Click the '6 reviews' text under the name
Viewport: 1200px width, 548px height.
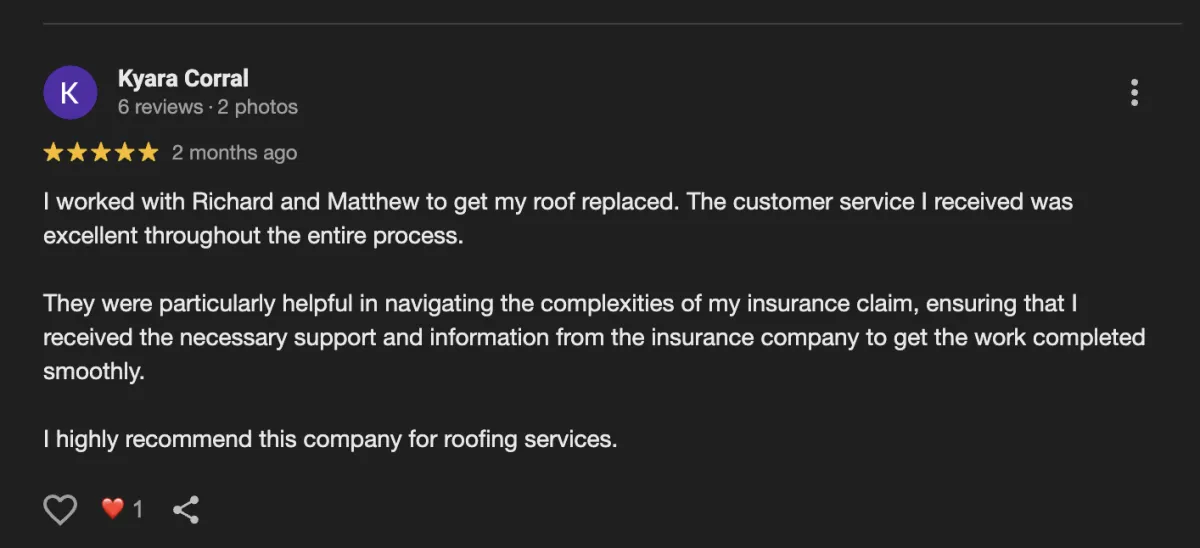(160, 106)
